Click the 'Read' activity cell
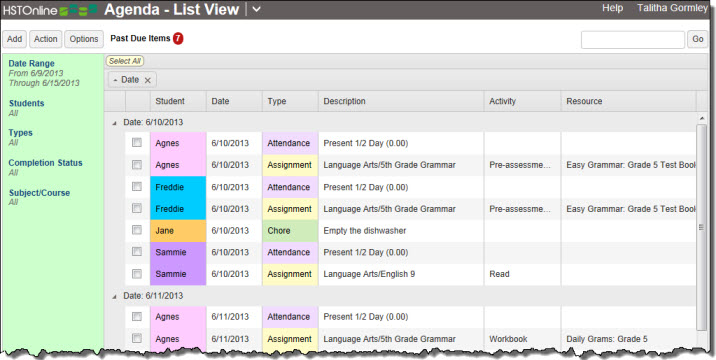 tap(522, 274)
